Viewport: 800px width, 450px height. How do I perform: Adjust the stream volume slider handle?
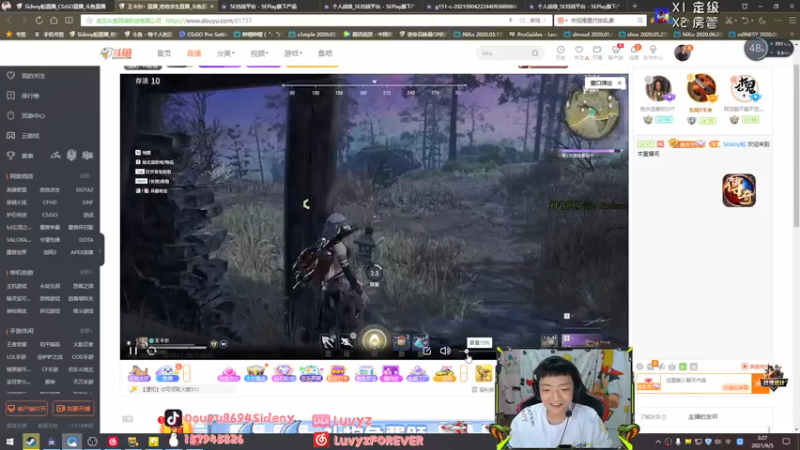pyautogui.click(x=466, y=351)
